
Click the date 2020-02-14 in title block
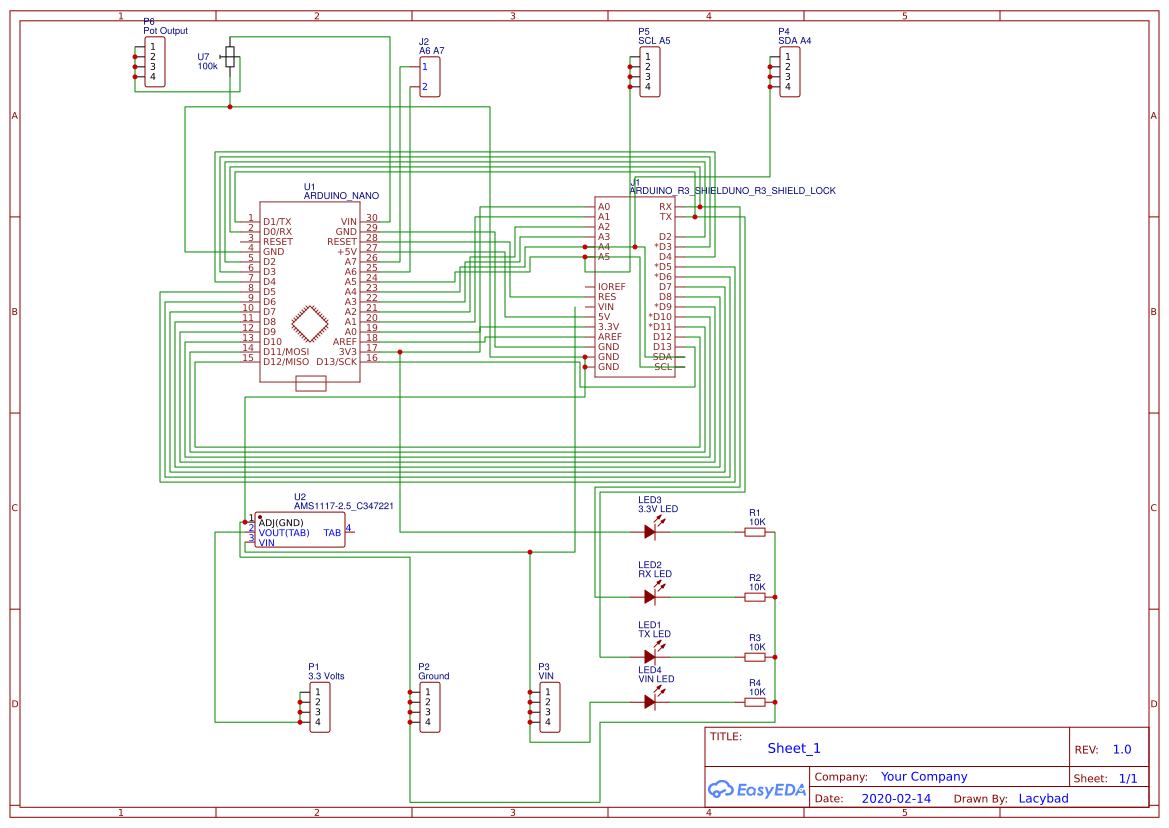[897, 798]
